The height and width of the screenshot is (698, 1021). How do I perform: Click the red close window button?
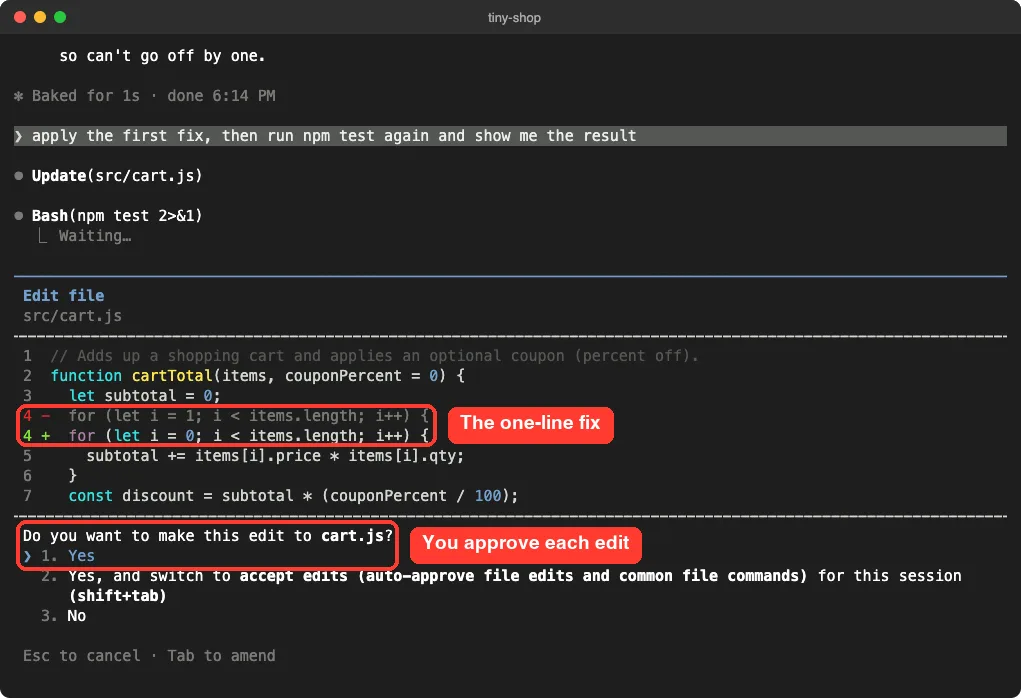tap(20, 18)
